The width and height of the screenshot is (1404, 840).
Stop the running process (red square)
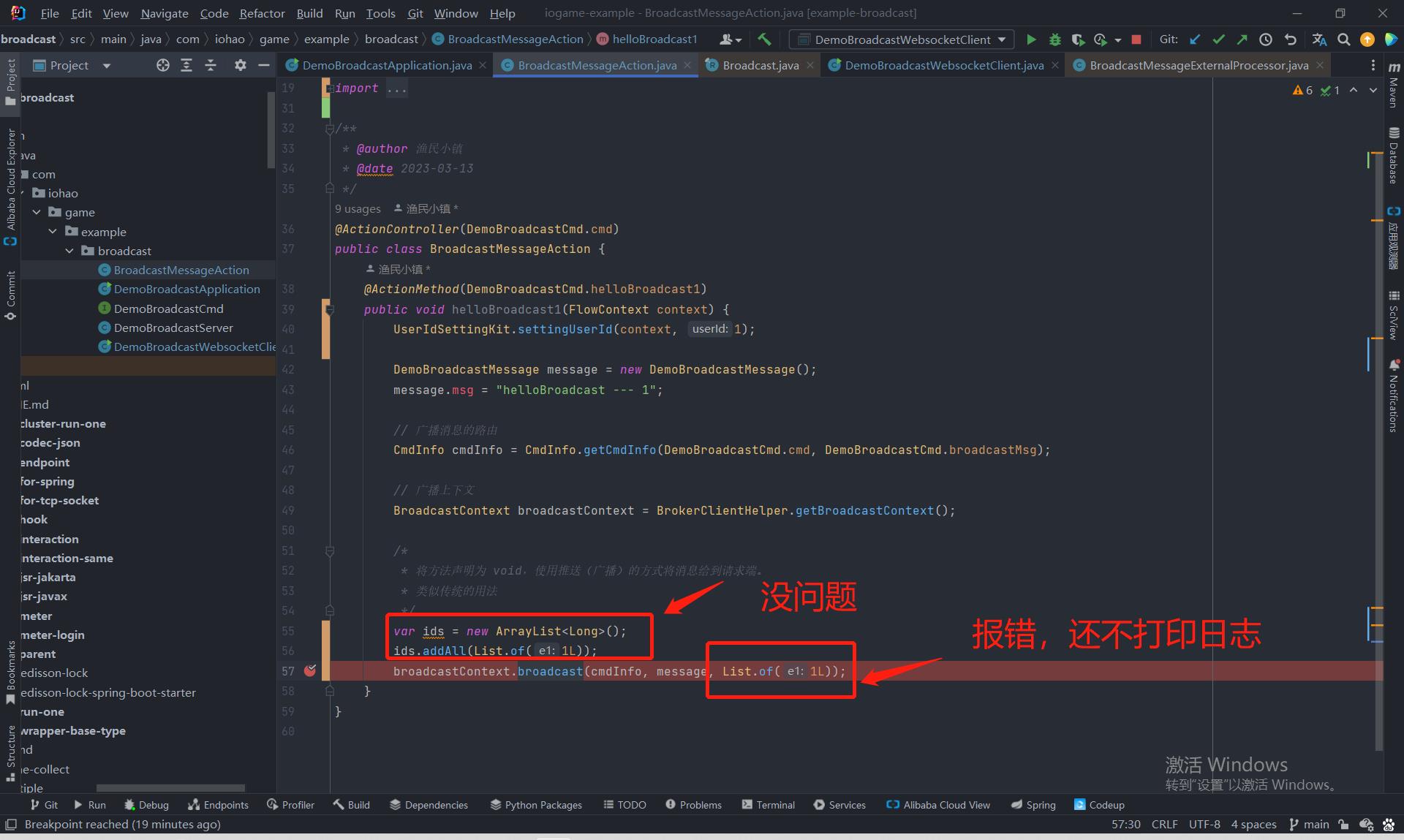(x=1136, y=39)
